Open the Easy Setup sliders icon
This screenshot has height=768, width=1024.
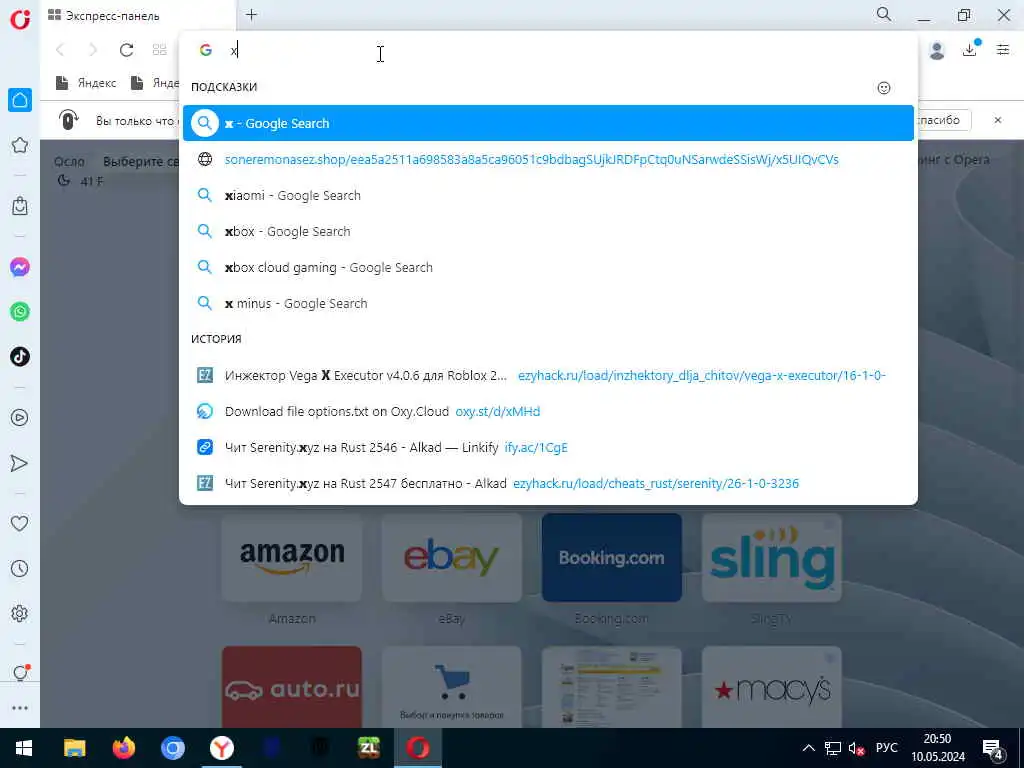coord(1003,50)
